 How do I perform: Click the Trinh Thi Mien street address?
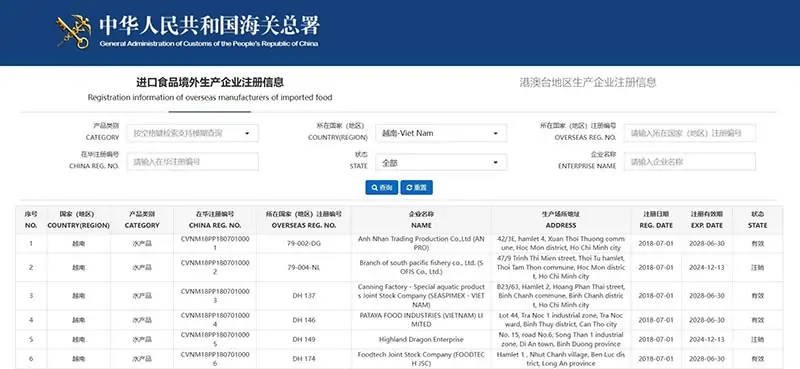coord(561,267)
